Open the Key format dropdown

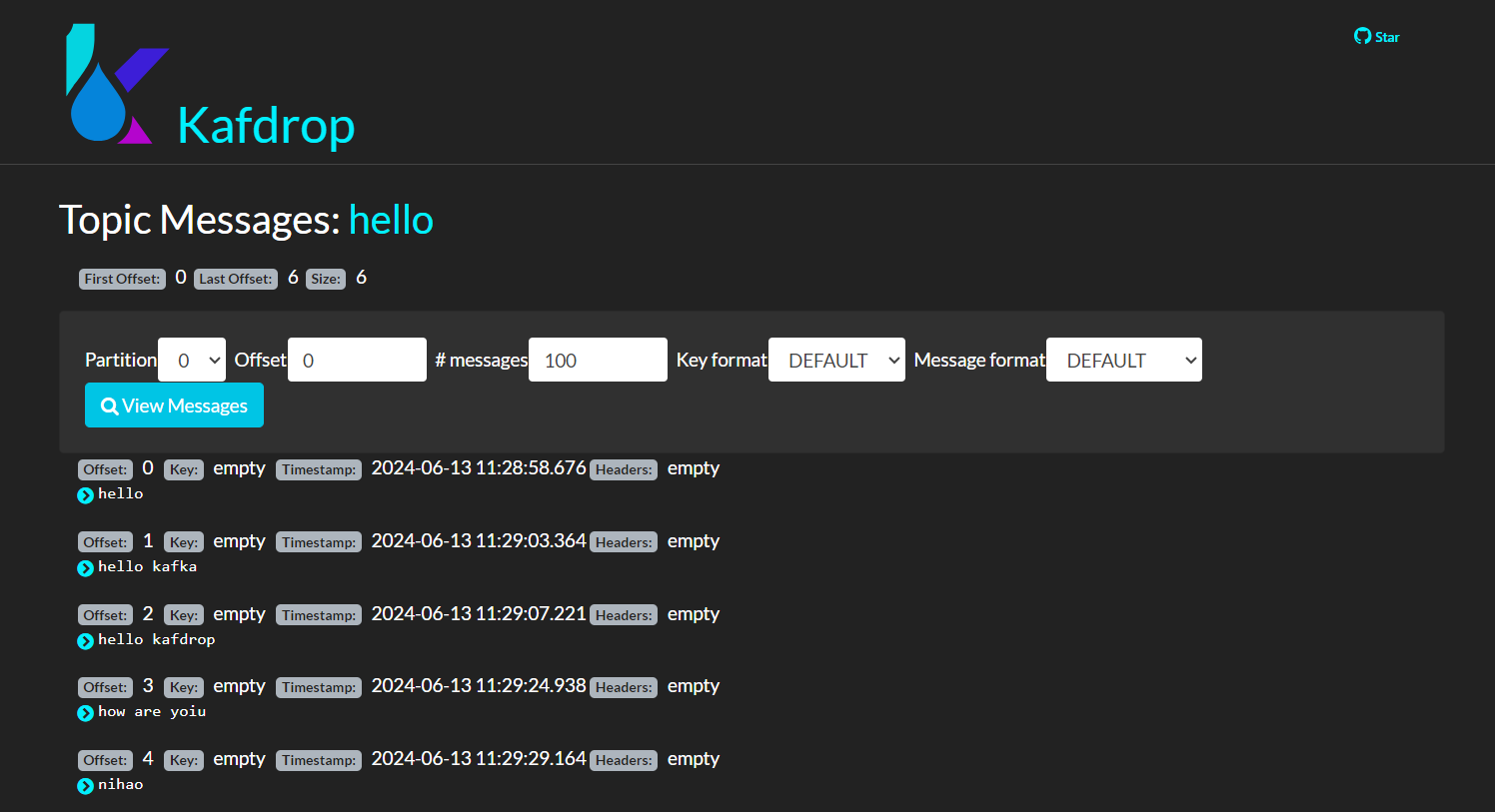pos(836,360)
